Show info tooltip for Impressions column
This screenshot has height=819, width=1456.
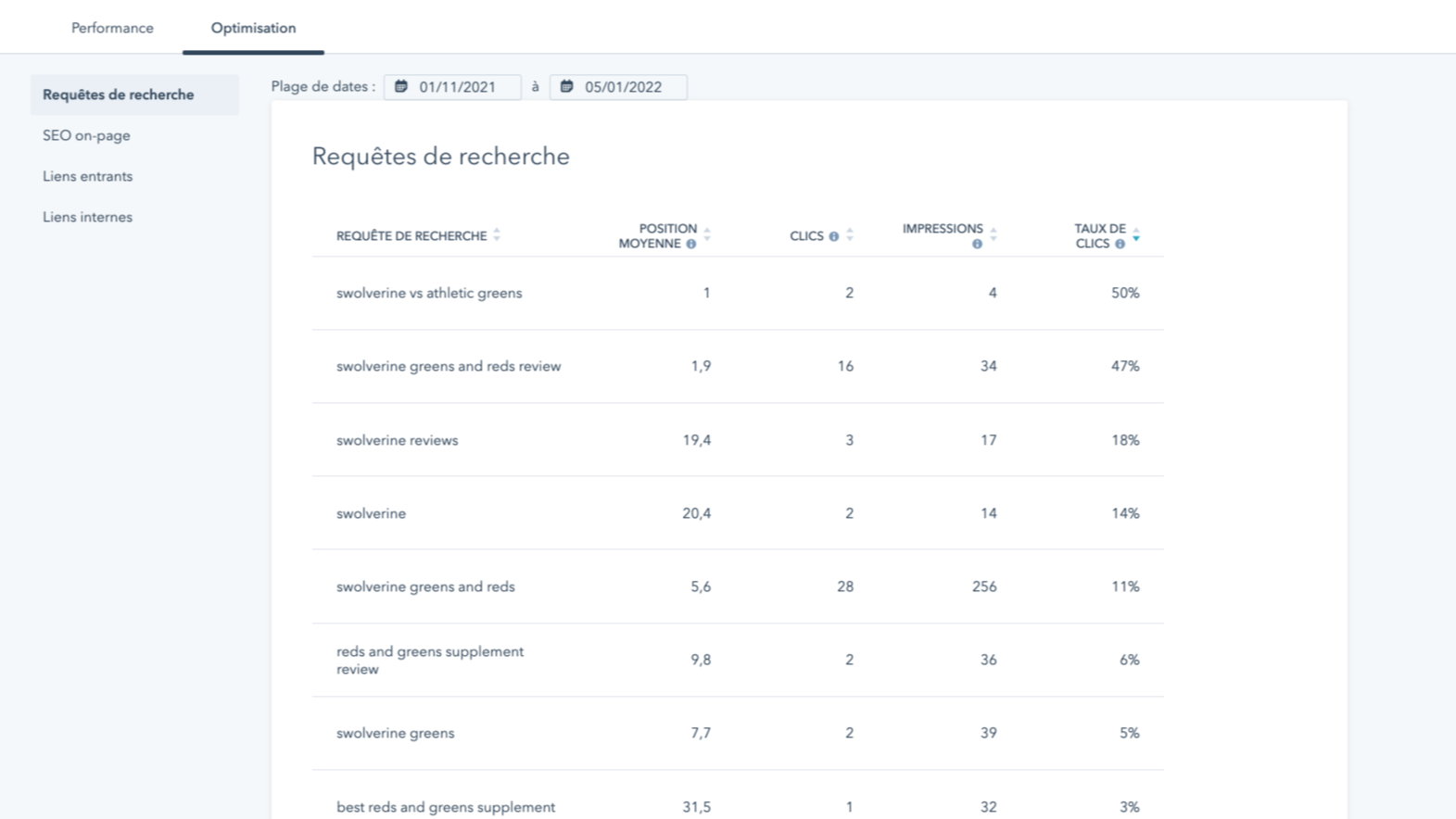pos(977,244)
